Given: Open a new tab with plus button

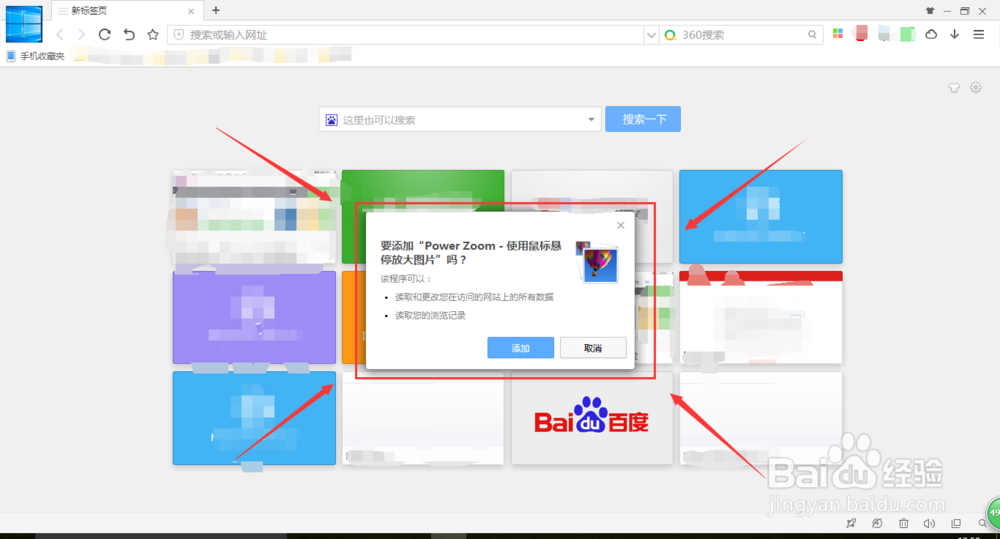Looking at the screenshot, I should click(216, 10).
